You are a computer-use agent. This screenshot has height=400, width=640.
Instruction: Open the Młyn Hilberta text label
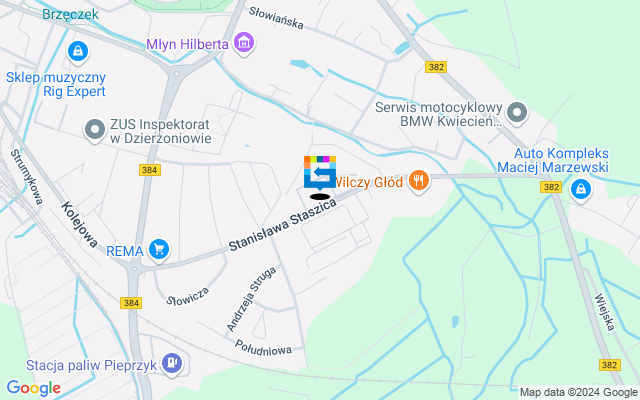pyautogui.click(x=188, y=44)
